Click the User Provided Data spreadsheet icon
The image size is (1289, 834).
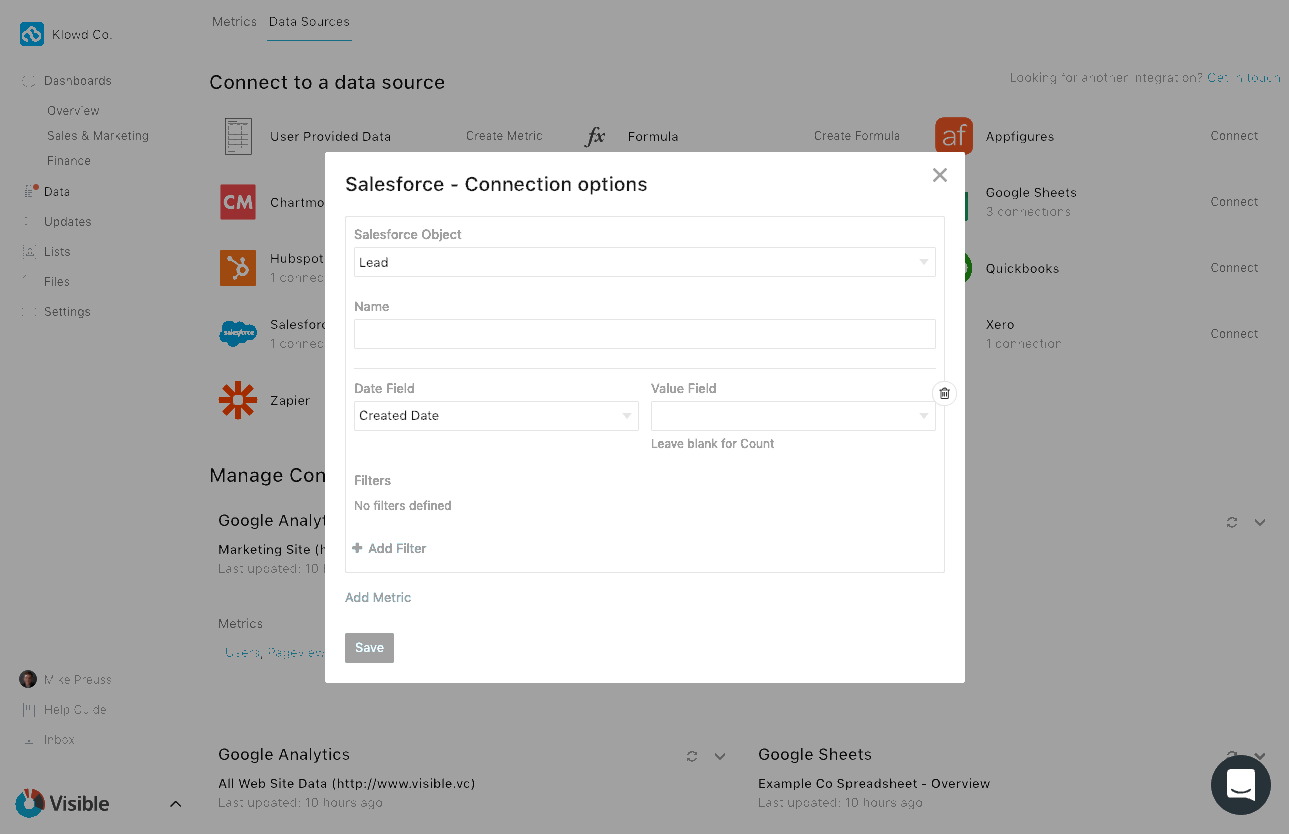(238, 136)
